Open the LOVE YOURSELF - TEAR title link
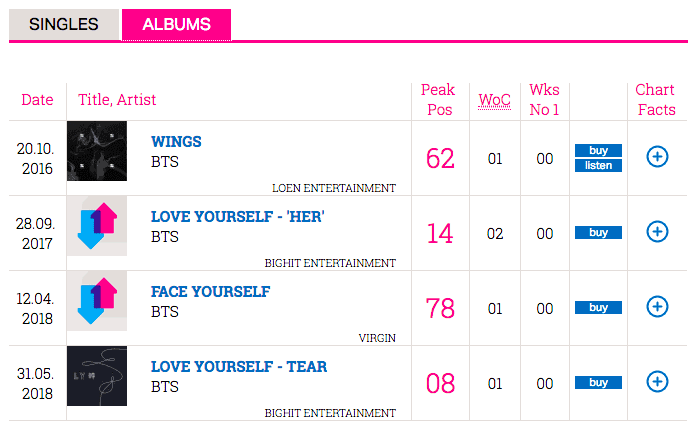697x434 pixels. pos(239,367)
